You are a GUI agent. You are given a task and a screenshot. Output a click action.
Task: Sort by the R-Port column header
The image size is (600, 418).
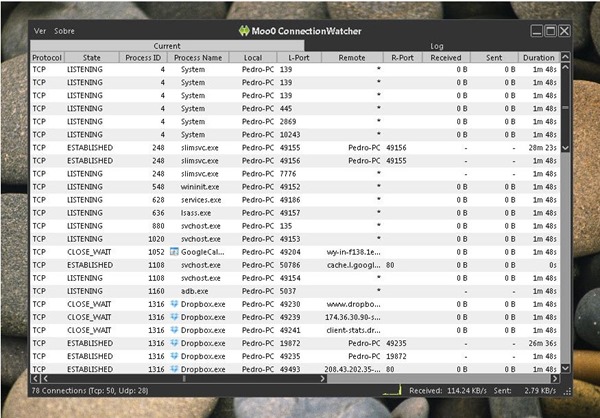point(403,57)
